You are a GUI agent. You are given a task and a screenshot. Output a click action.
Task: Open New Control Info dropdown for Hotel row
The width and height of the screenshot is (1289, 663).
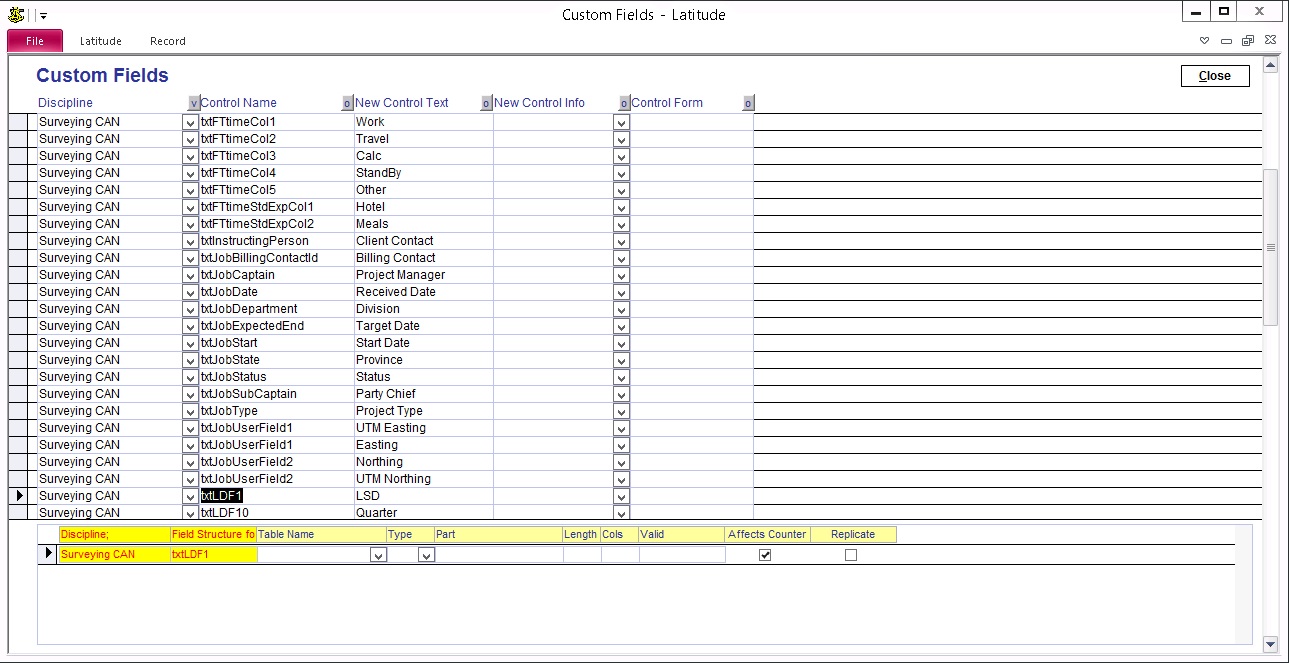coord(621,207)
